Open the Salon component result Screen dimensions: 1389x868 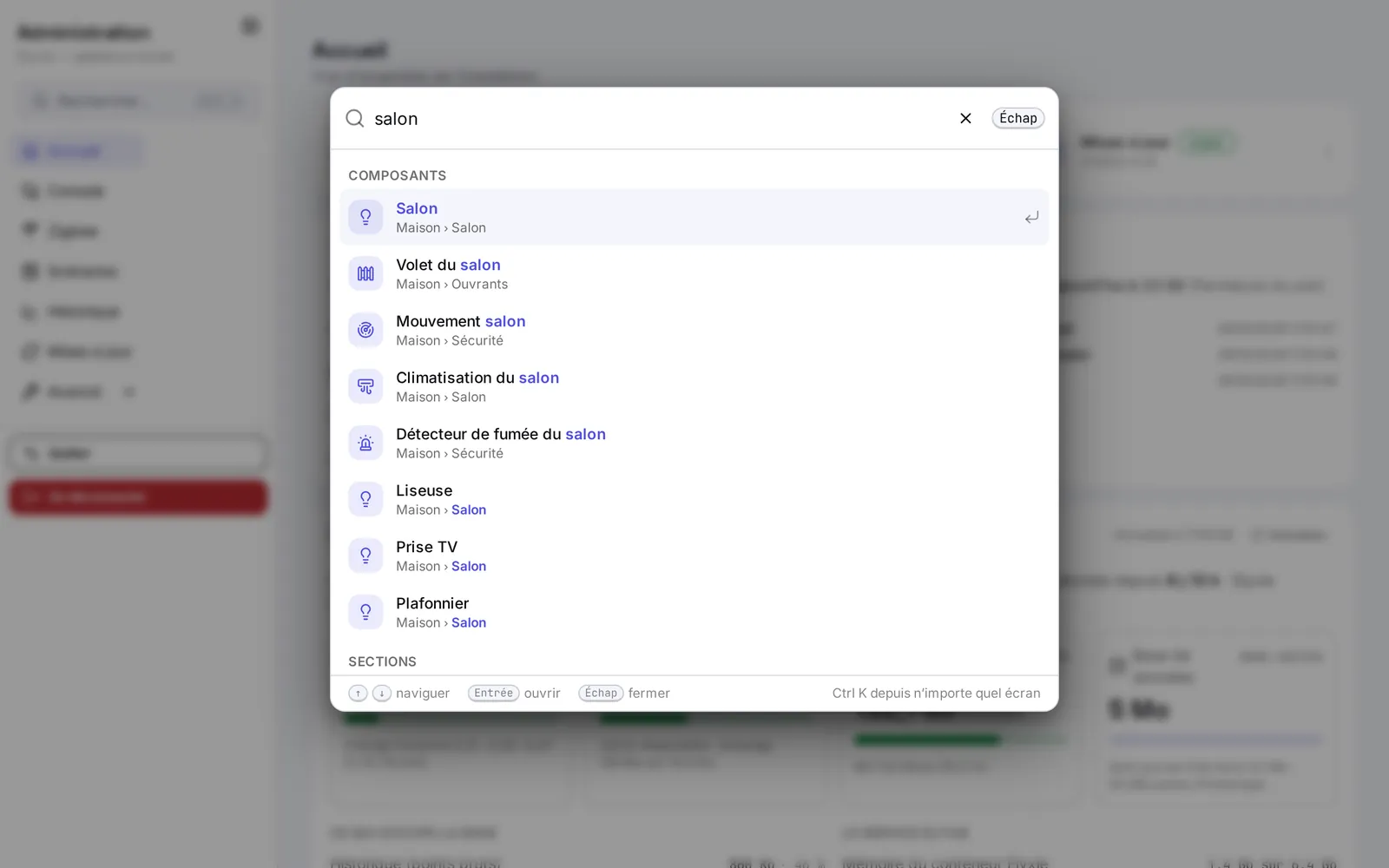694,217
